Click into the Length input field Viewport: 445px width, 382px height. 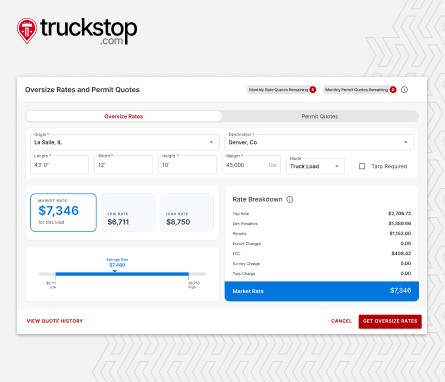[x=60, y=165]
